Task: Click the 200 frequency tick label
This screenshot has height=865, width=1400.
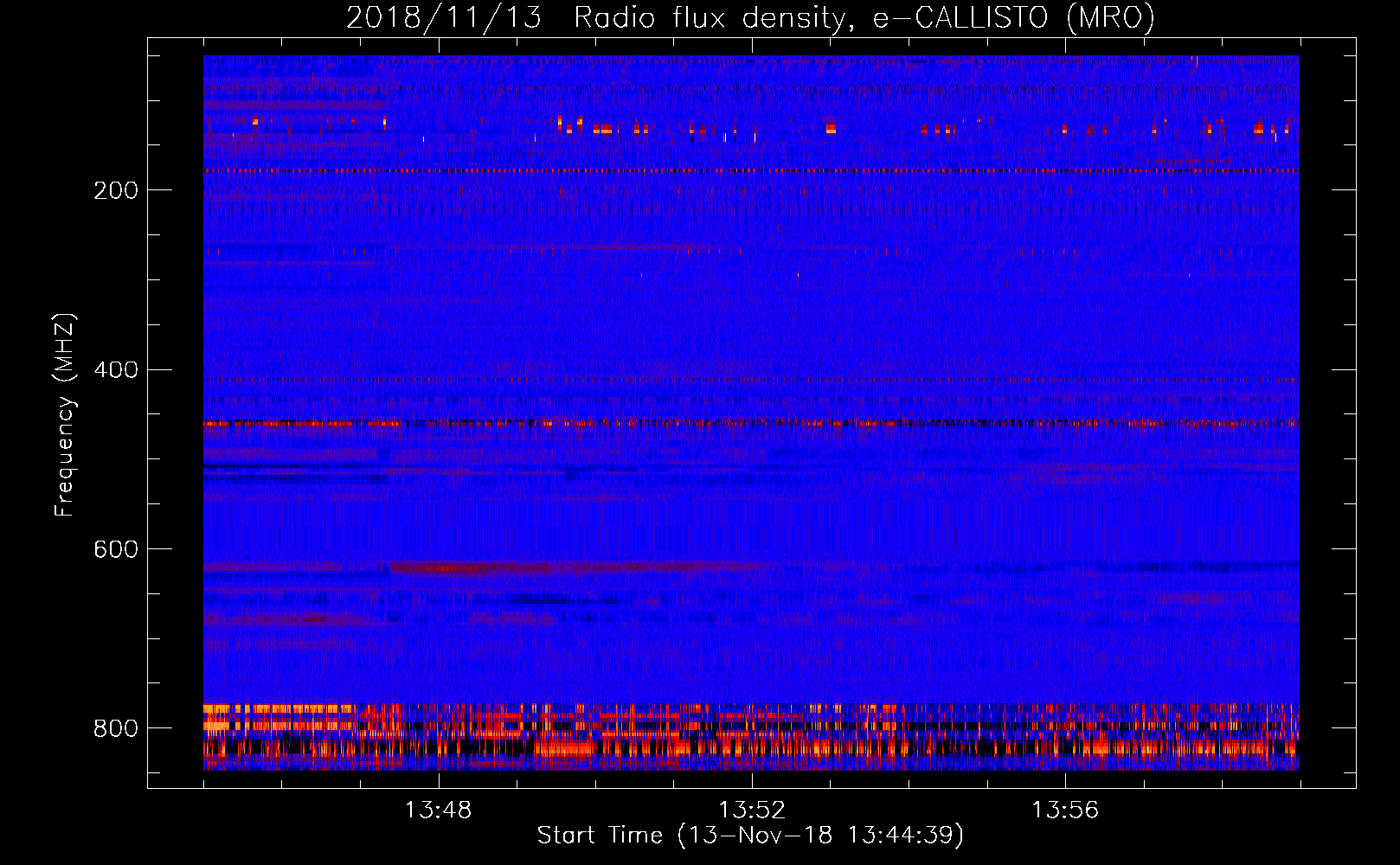Action: (116, 190)
